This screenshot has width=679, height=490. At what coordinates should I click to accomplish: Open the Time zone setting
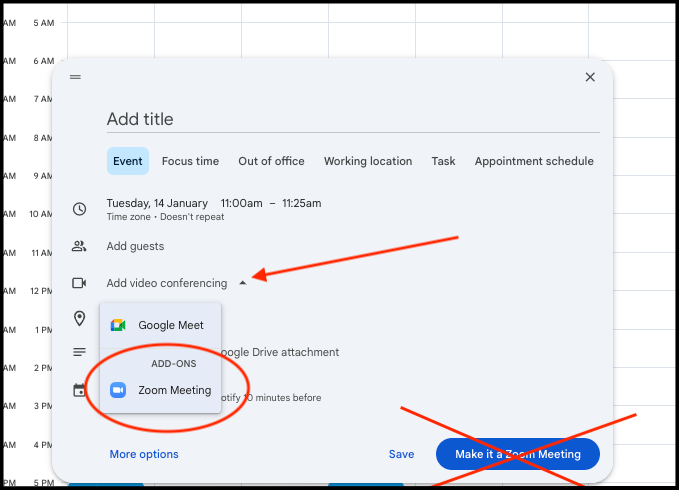[x=129, y=217]
